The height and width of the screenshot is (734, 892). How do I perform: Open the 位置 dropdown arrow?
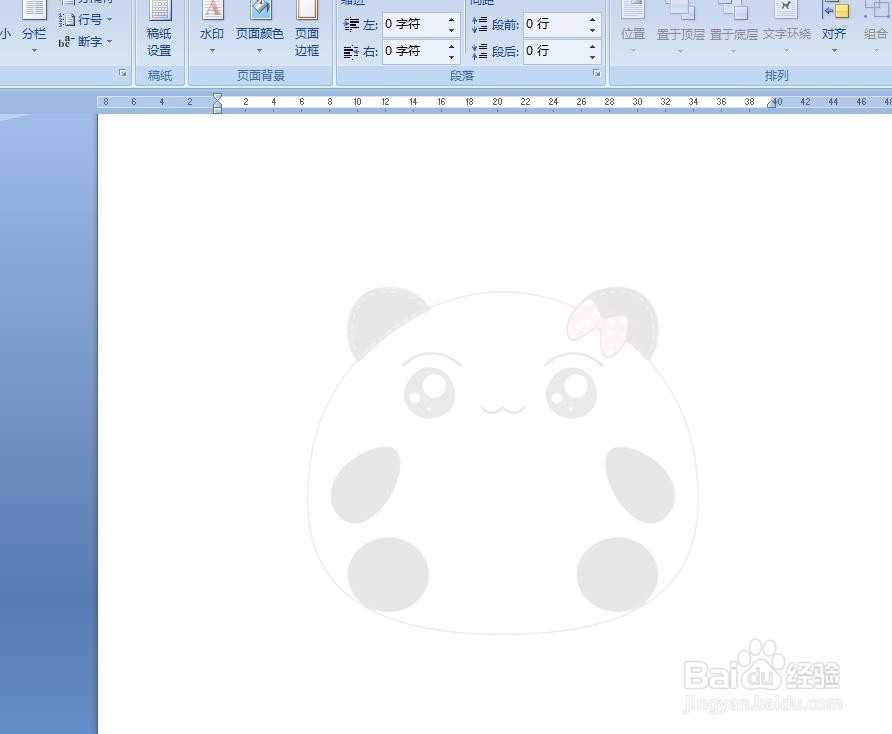click(x=633, y=51)
